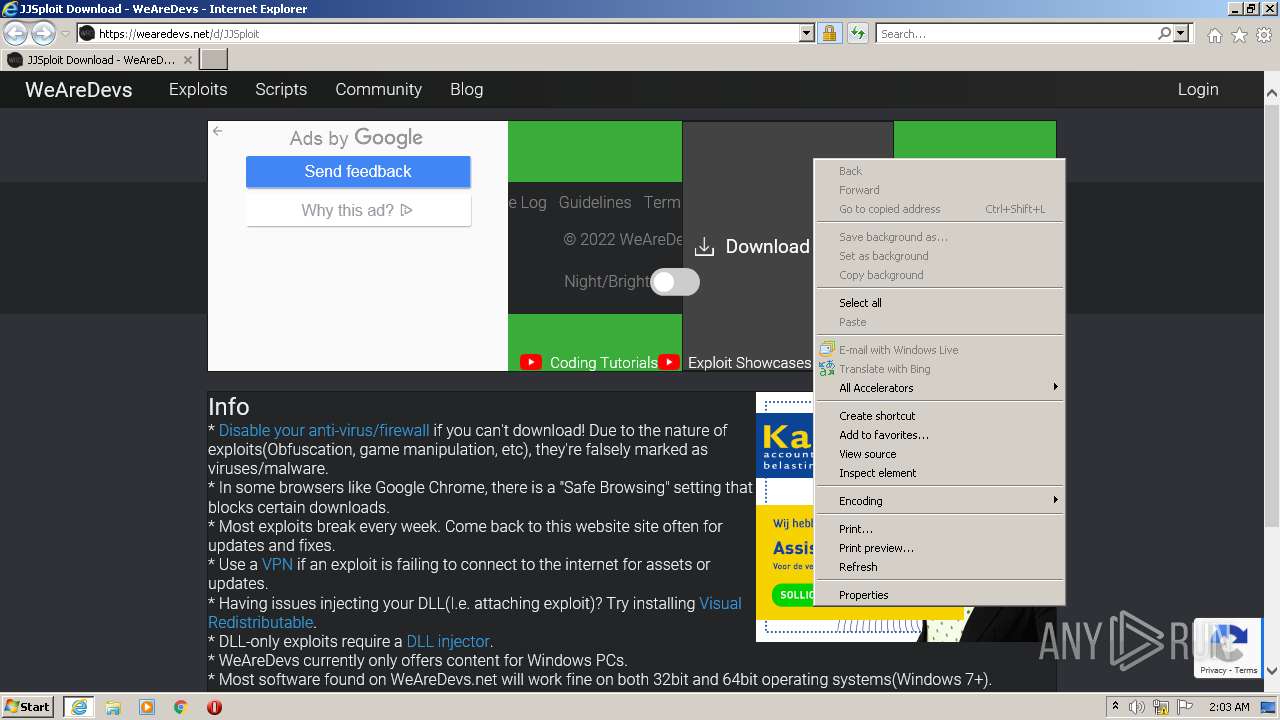Image resolution: width=1280 pixels, height=720 pixels.
Task: Open Windows Explorer folder on taskbar
Action: (113, 707)
